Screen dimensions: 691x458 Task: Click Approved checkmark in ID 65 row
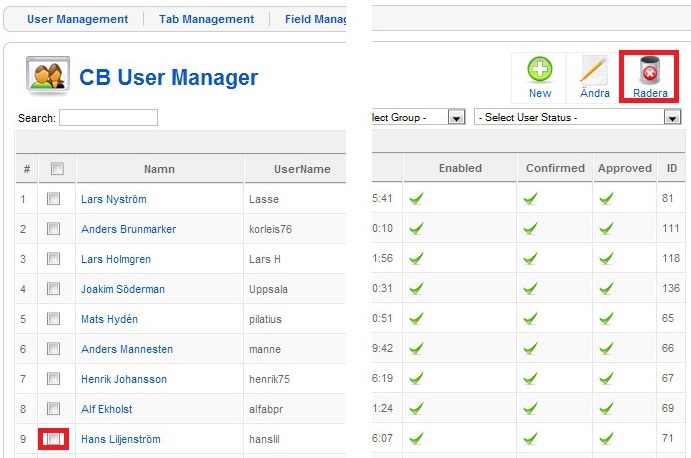coord(607,318)
